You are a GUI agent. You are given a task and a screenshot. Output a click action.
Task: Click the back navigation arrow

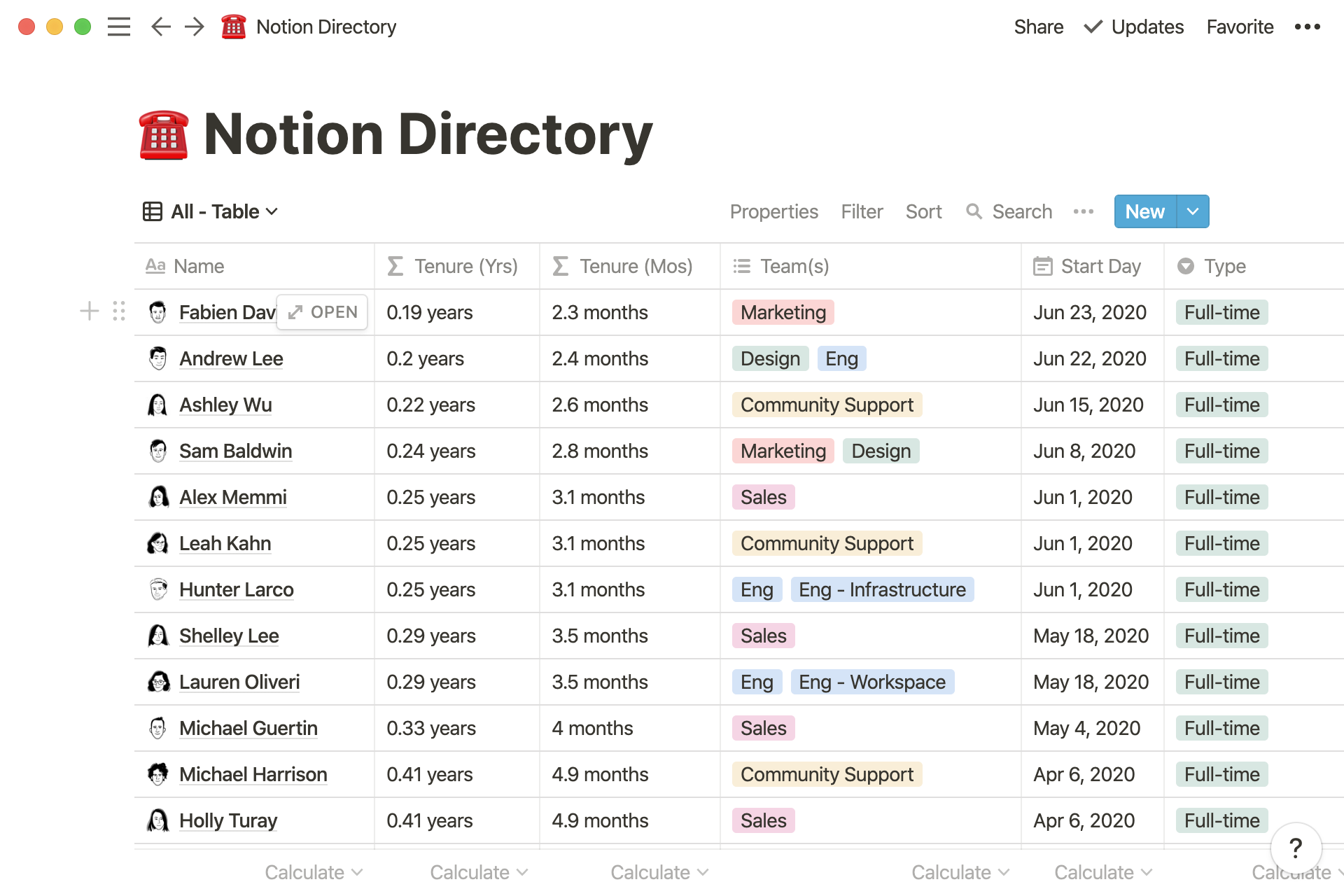pyautogui.click(x=160, y=27)
